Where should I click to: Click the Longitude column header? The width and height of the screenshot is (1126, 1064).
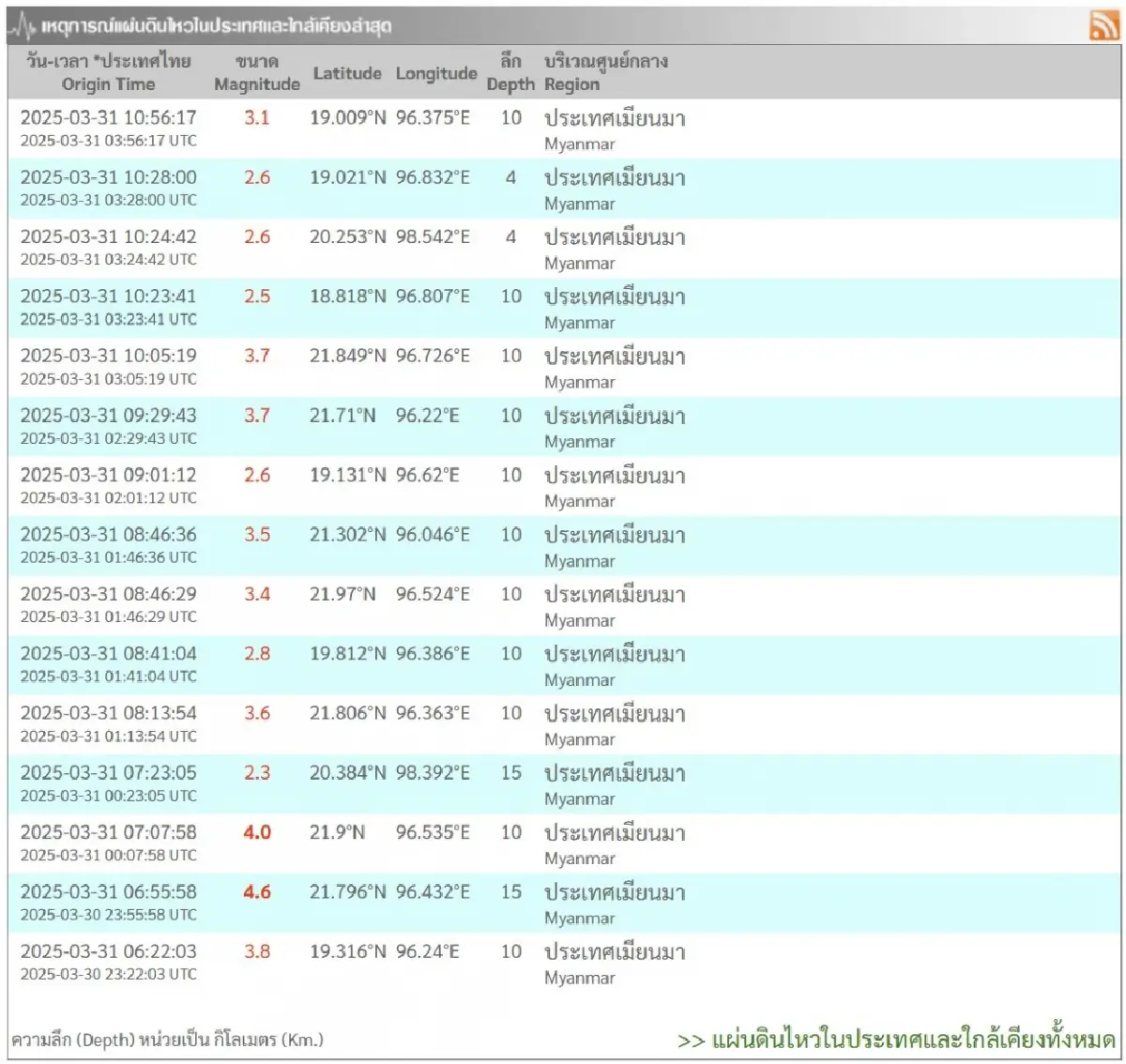(x=436, y=73)
